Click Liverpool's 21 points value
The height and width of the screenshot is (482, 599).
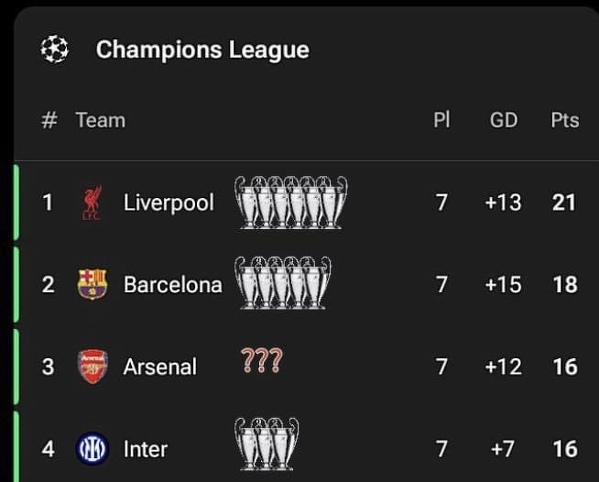pos(563,202)
